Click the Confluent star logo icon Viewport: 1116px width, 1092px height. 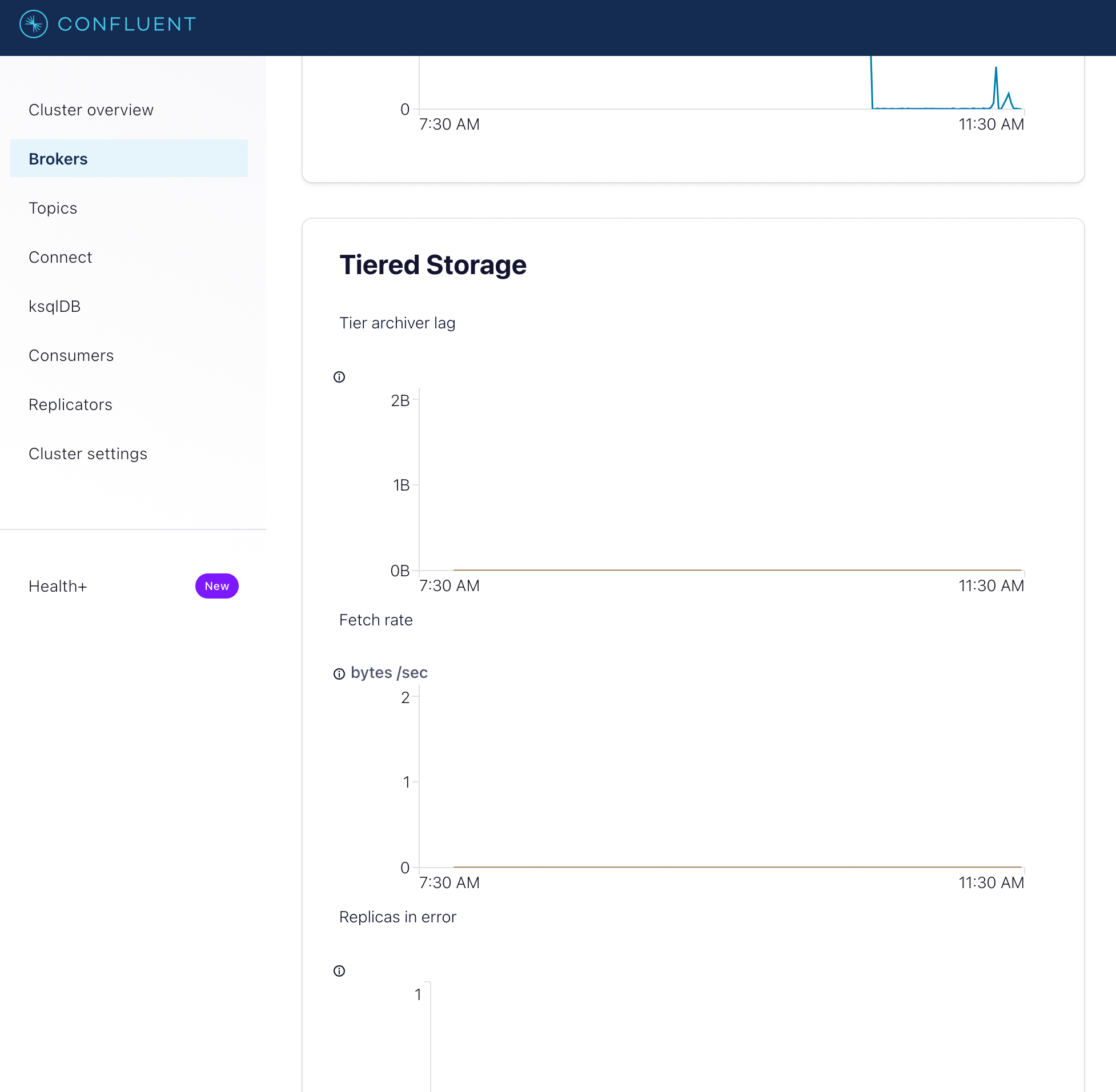[x=33, y=24]
